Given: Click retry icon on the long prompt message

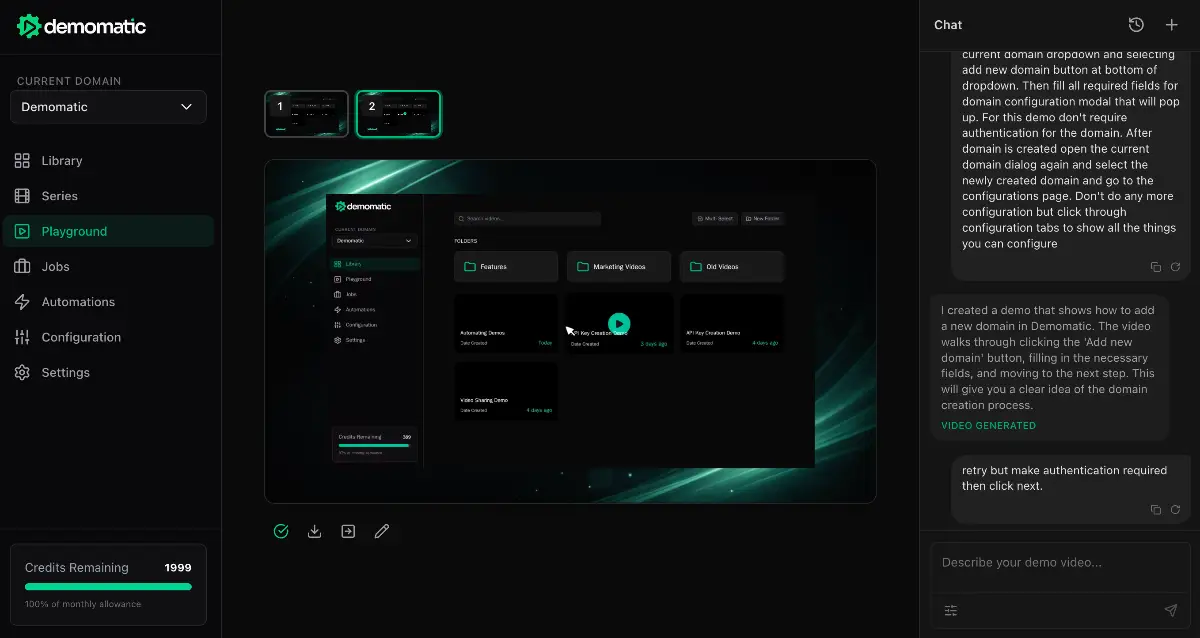Looking at the screenshot, I should tap(1176, 267).
